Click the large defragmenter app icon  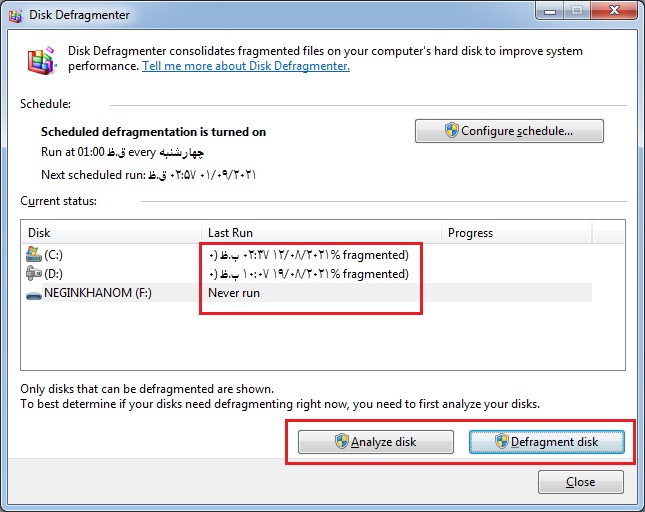[x=41, y=60]
